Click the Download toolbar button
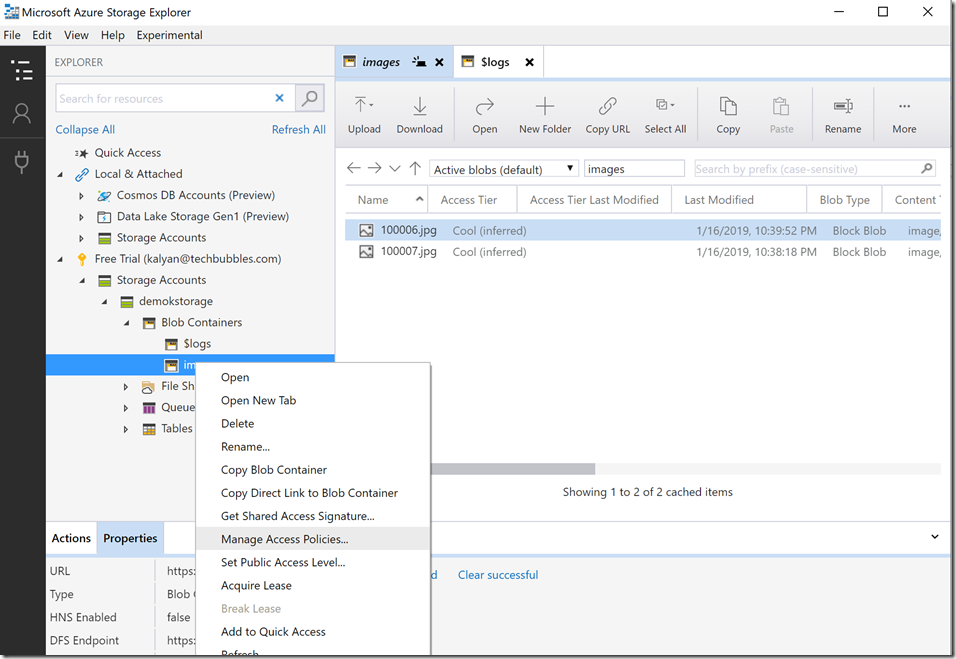 pos(419,115)
